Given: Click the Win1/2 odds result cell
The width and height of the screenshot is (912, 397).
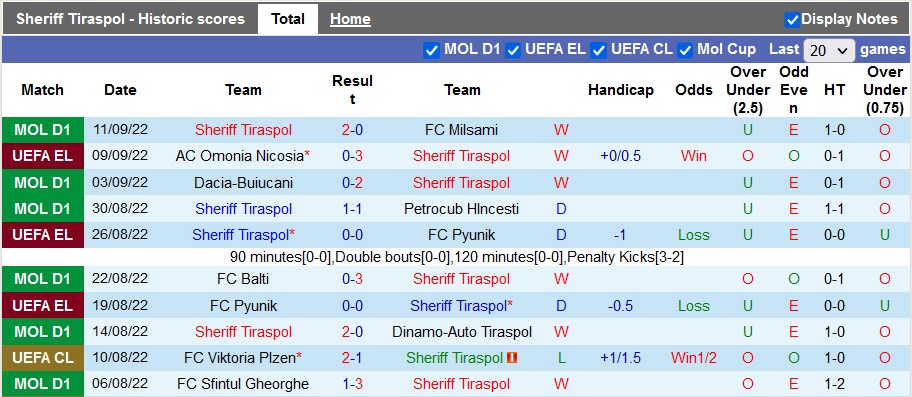Looking at the screenshot, I should 694,358.
